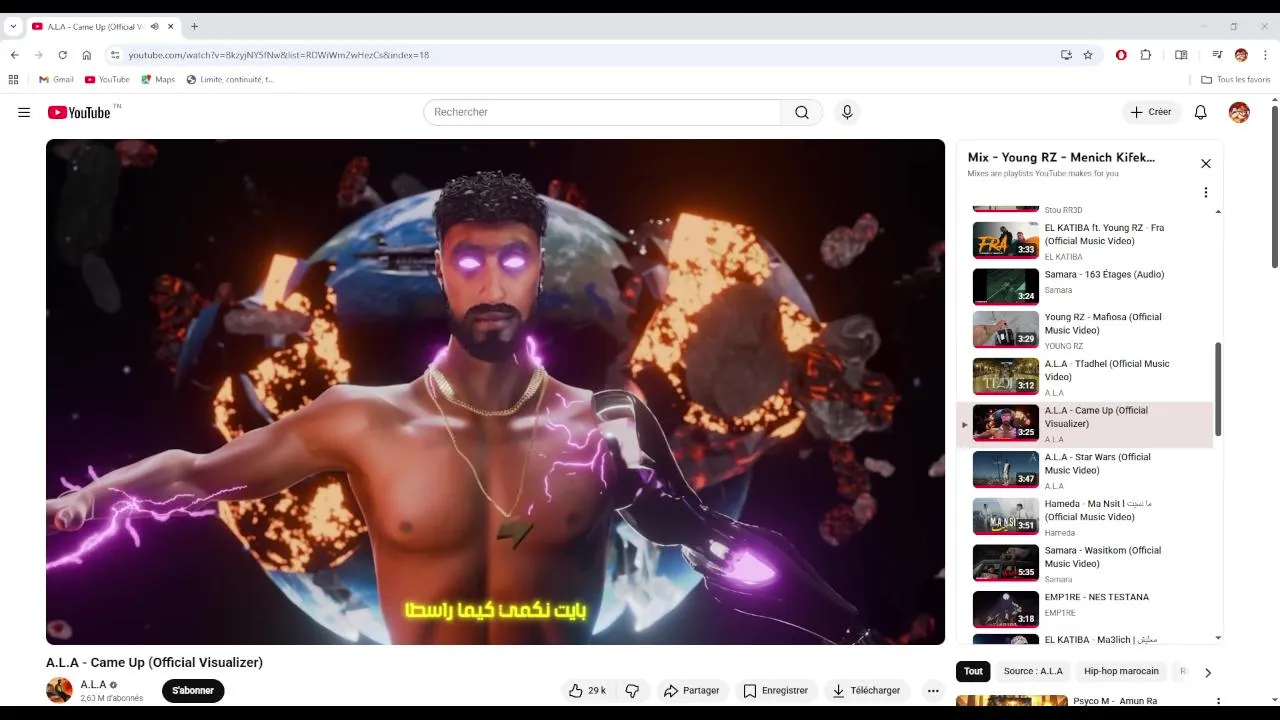Viewport: 1280px width, 720px height.
Task: Close the Mix playlist panel
Action: 1206,164
